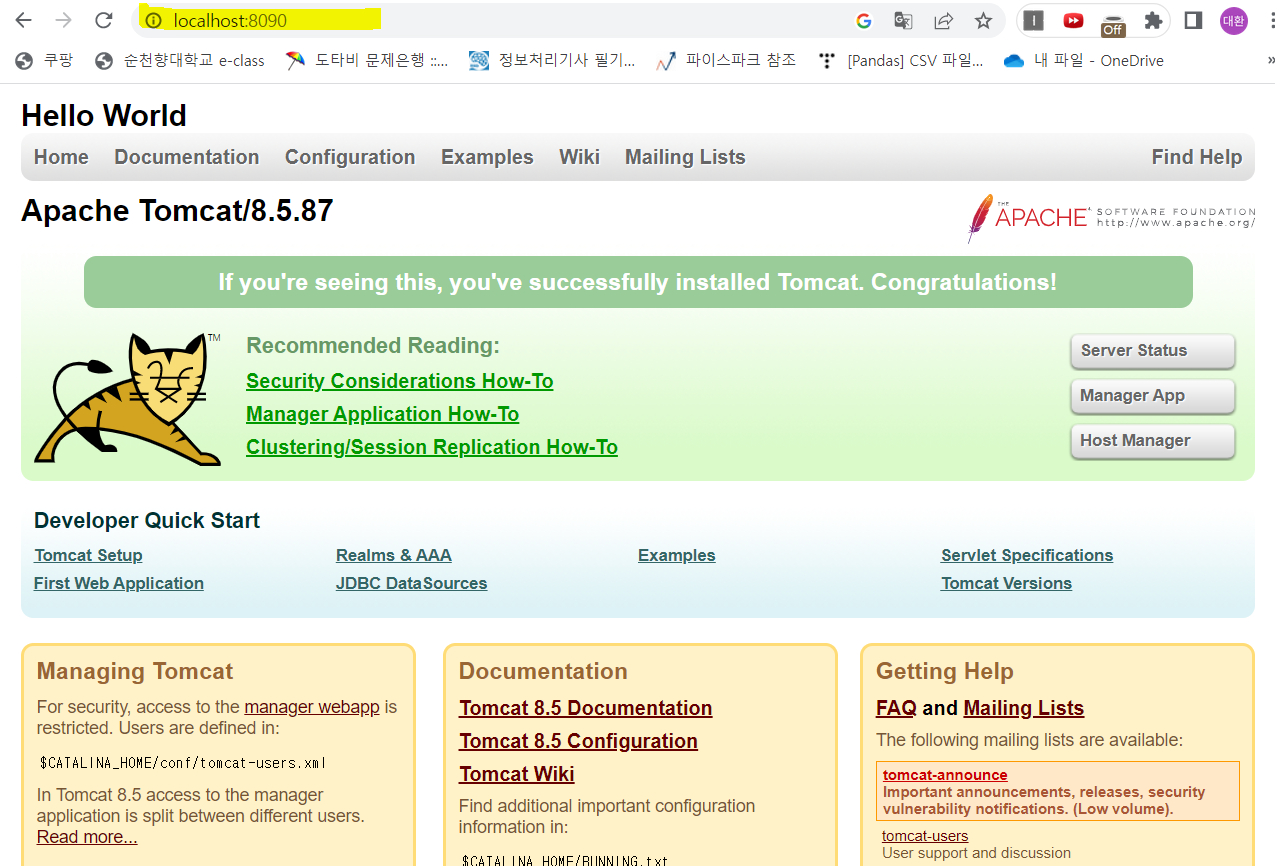Screen dimensions: 1275x866
Task: Open the Examples nav item
Action: 487,157
